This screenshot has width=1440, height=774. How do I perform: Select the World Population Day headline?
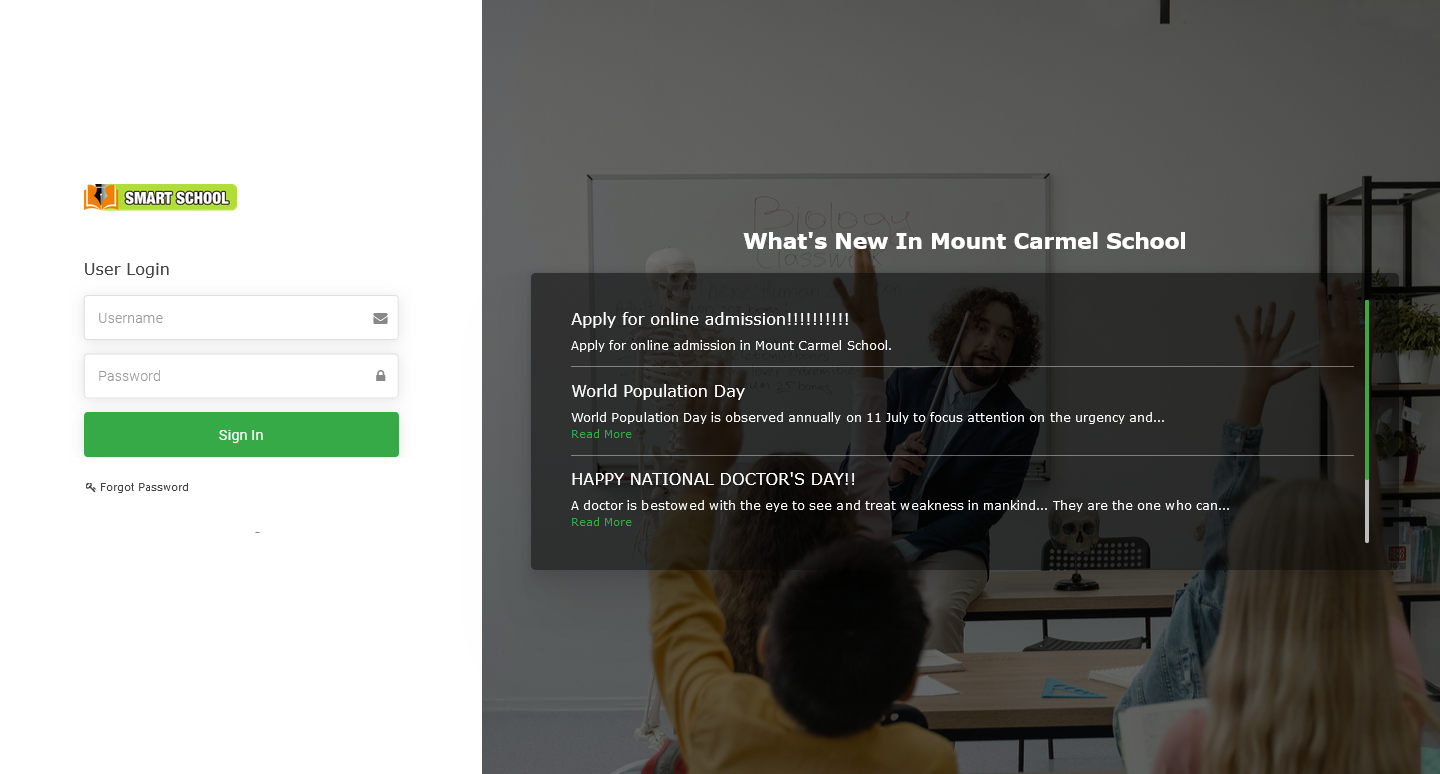[x=657, y=391]
